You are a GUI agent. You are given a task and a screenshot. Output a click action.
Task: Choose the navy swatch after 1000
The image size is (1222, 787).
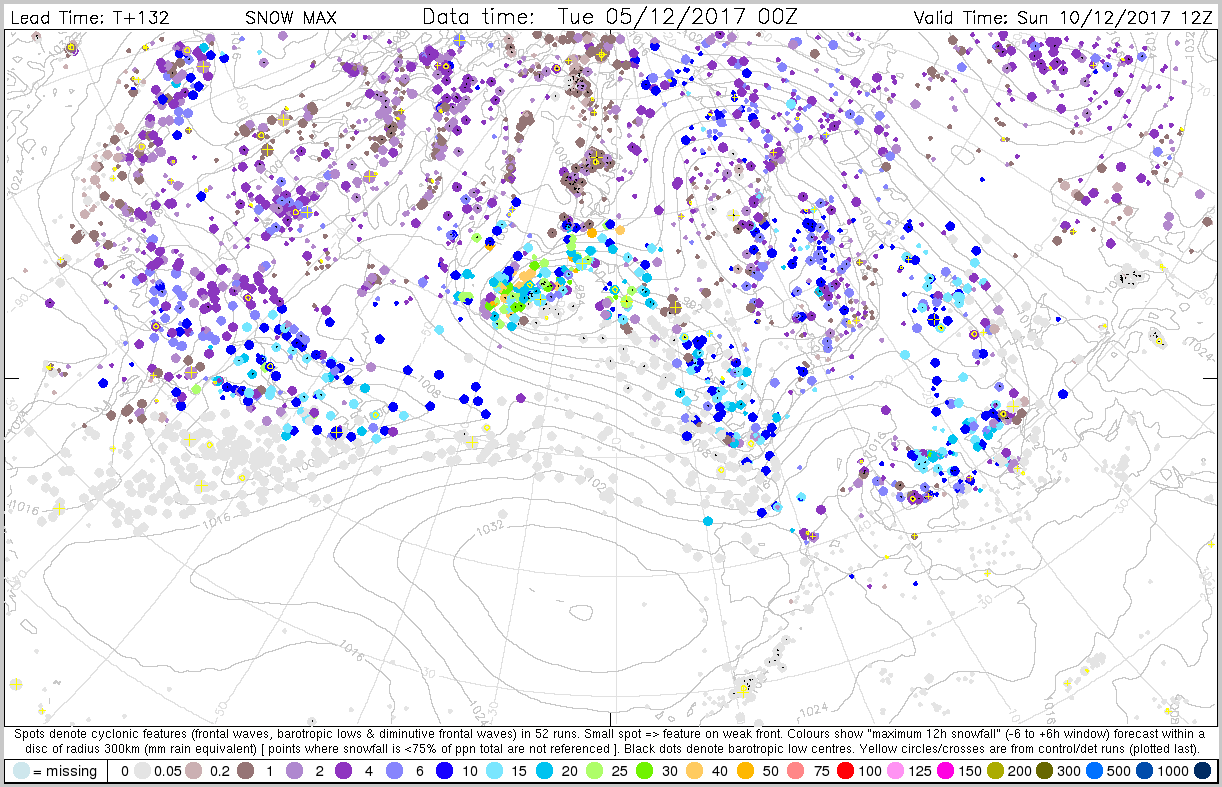coord(1202,771)
